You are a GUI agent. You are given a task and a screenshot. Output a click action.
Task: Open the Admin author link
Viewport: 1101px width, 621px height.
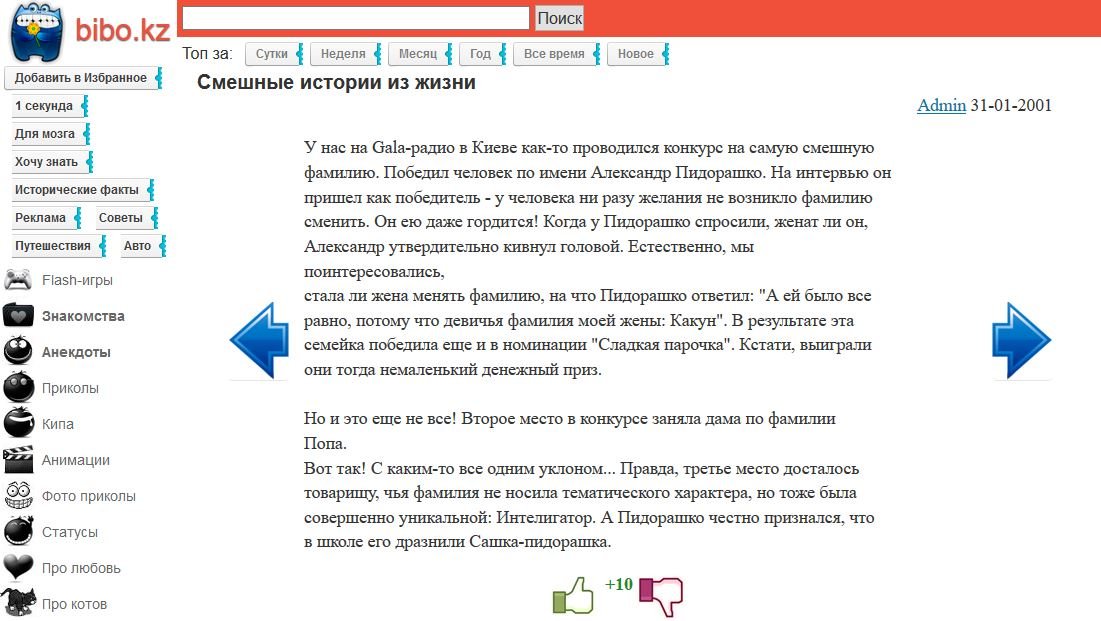941,105
